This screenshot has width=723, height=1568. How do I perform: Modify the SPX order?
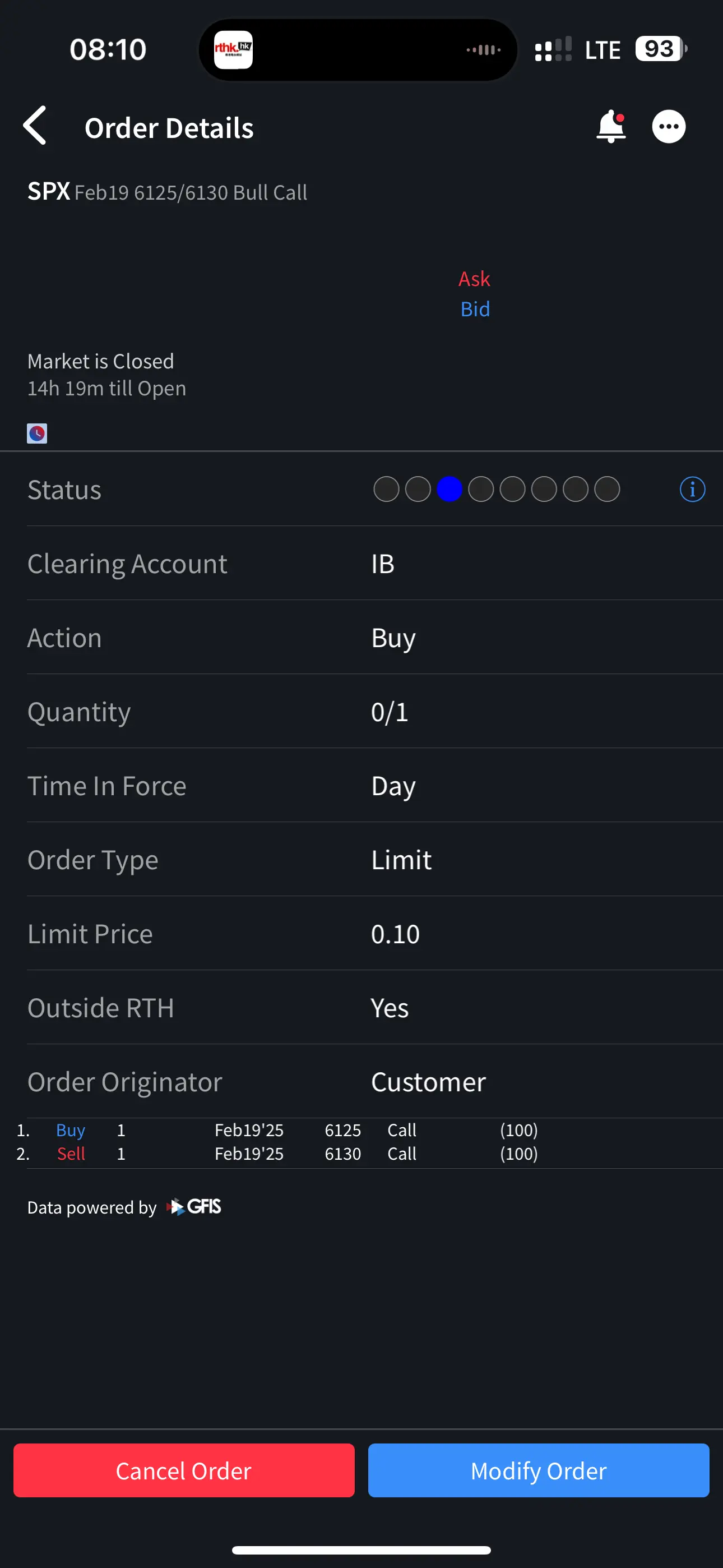[x=539, y=1470]
